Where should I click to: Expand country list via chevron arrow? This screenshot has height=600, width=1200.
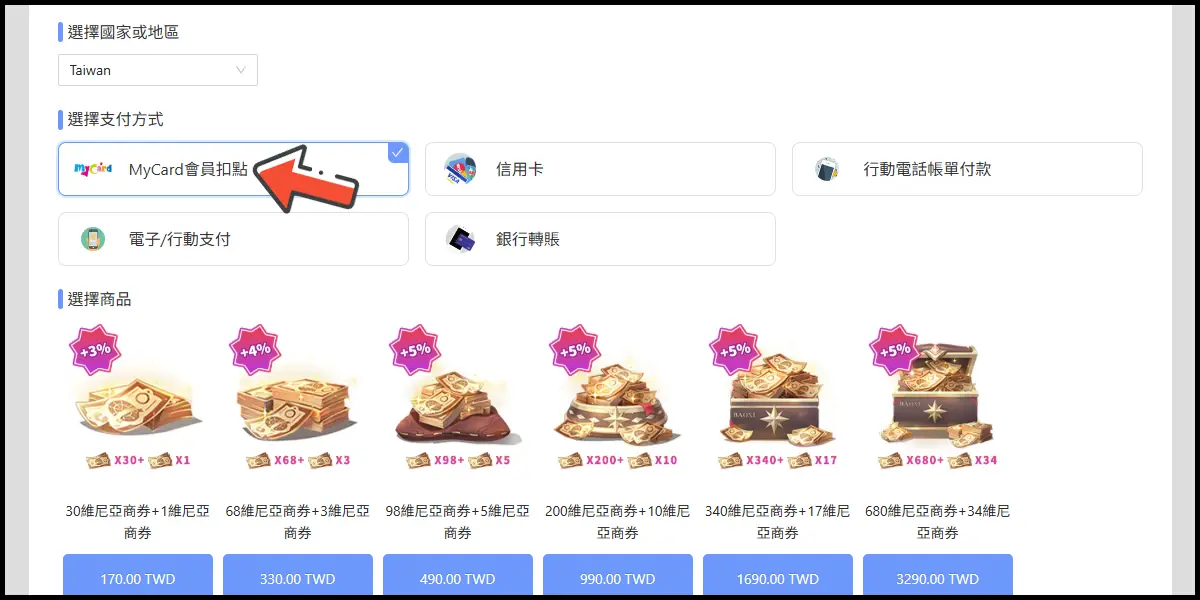coord(241,70)
